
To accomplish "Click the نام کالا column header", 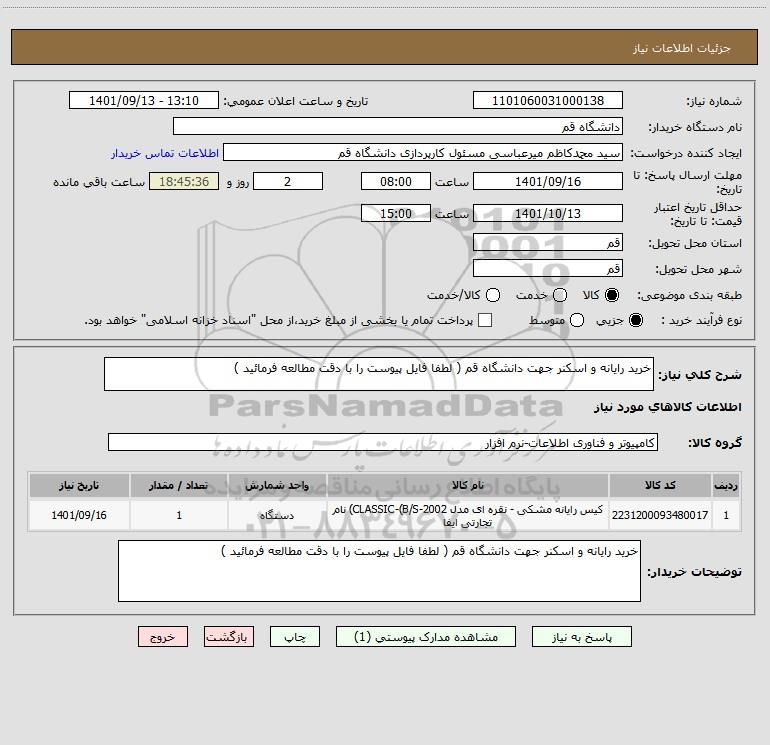I will pyautogui.click(x=468, y=485).
